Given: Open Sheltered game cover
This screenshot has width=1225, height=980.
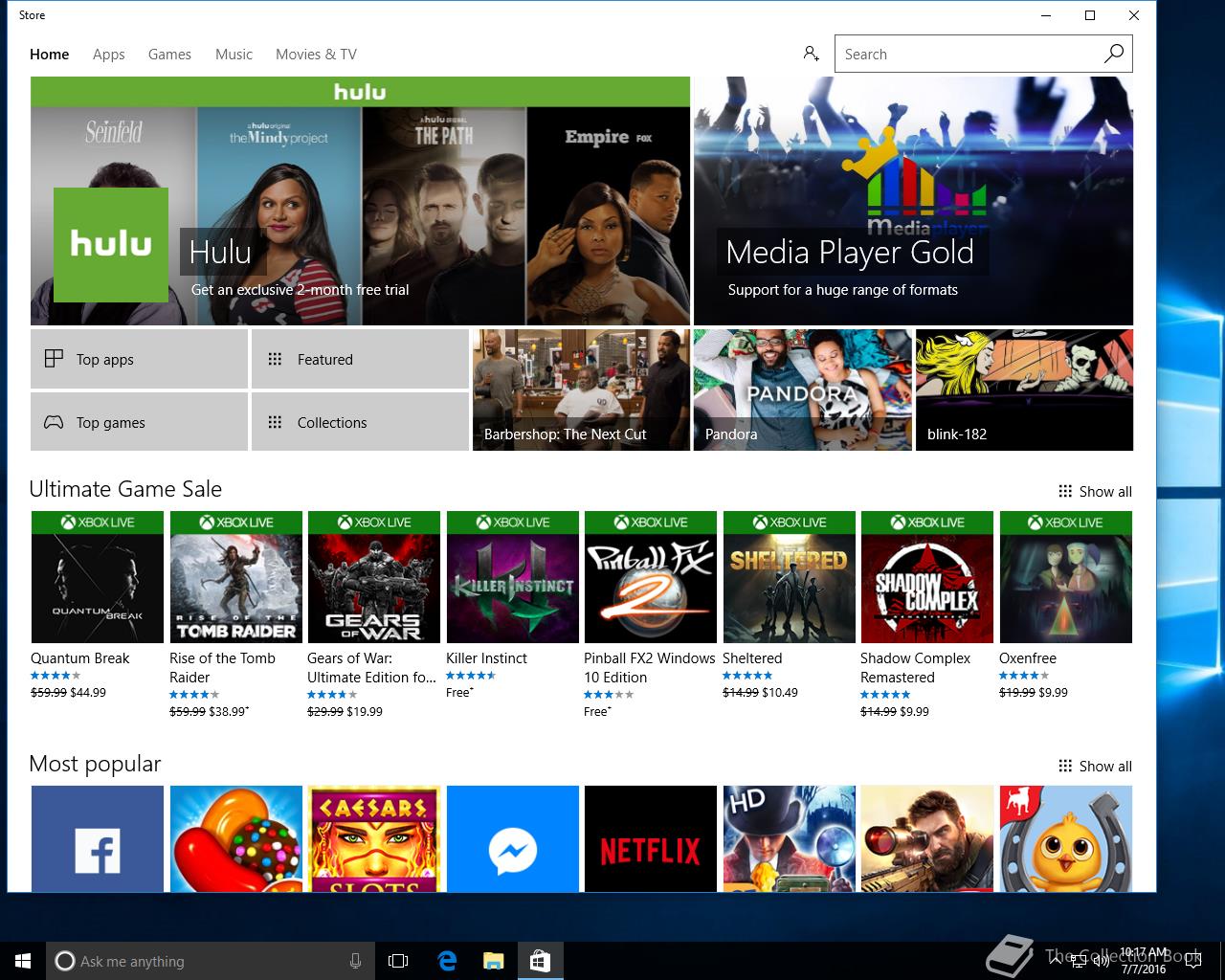Looking at the screenshot, I should 790,577.
